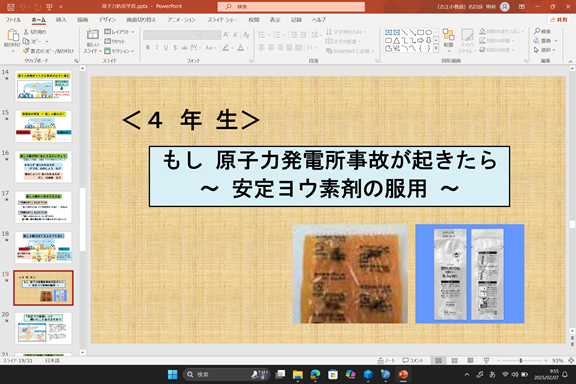
Task: Click the Cut scissors icon
Action: [x=26, y=32]
